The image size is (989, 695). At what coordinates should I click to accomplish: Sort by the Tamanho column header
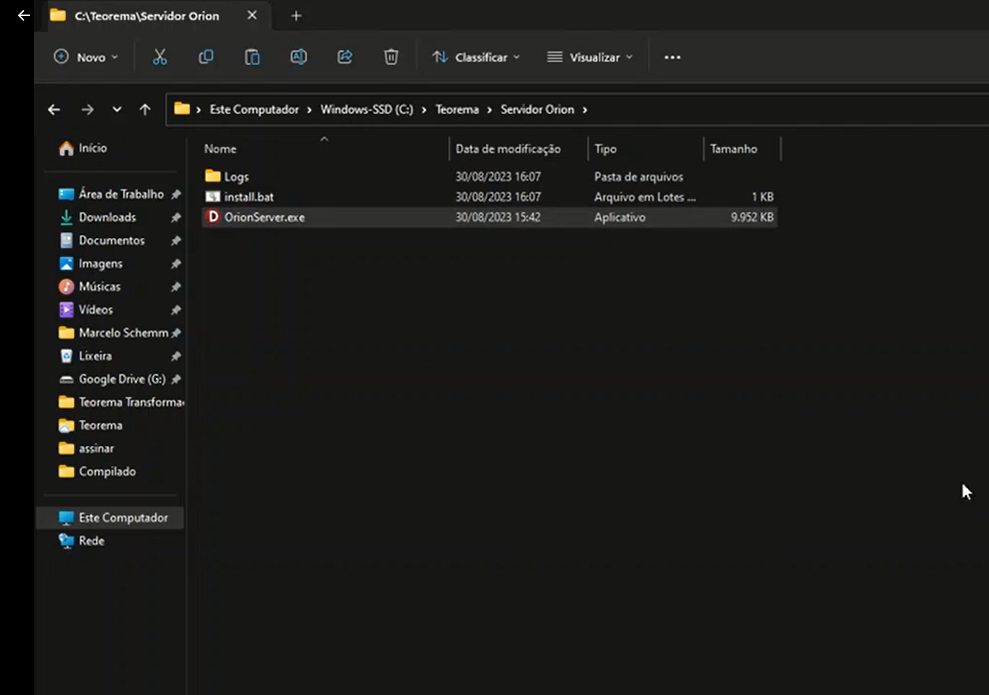pyautogui.click(x=742, y=149)
